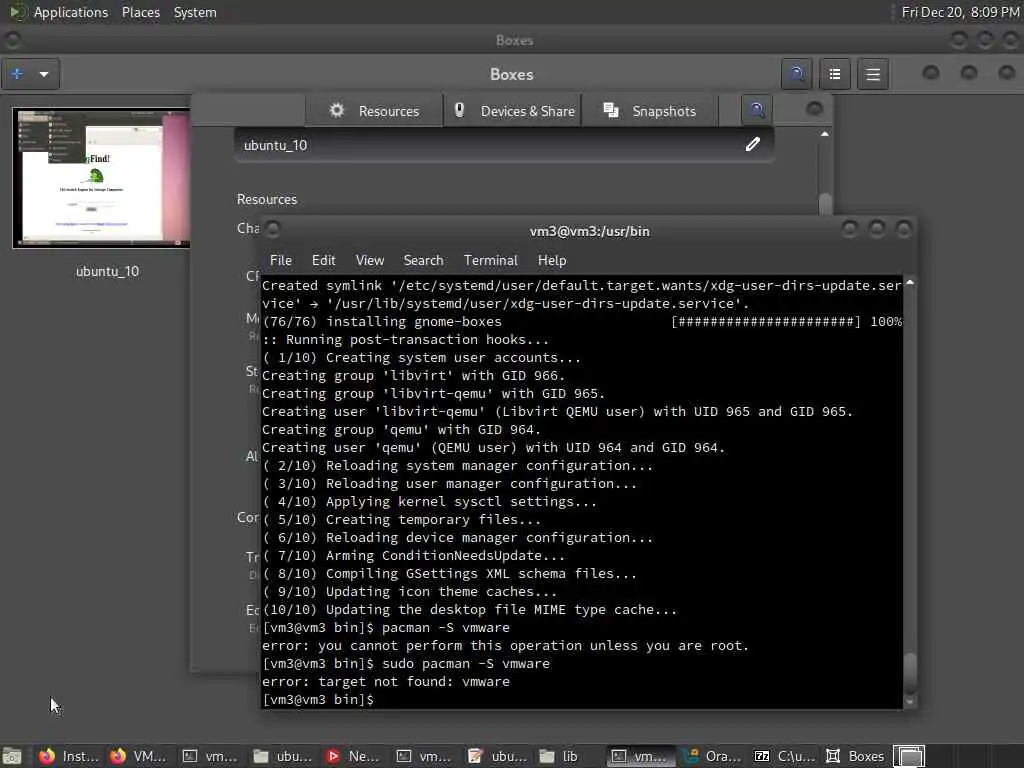Open the first terminal 'vm...' taskbar item
Screen dimensions: 1024x768
tap(210, 756)
